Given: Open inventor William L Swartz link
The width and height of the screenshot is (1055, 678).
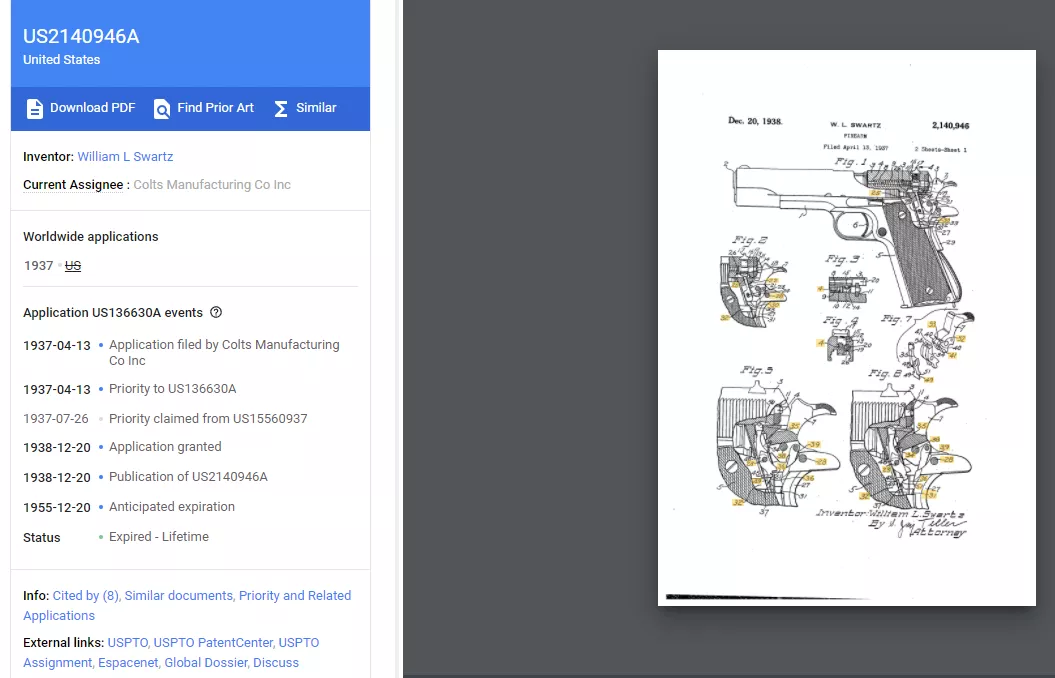Looking at the screenshot, I should point(125,157).
